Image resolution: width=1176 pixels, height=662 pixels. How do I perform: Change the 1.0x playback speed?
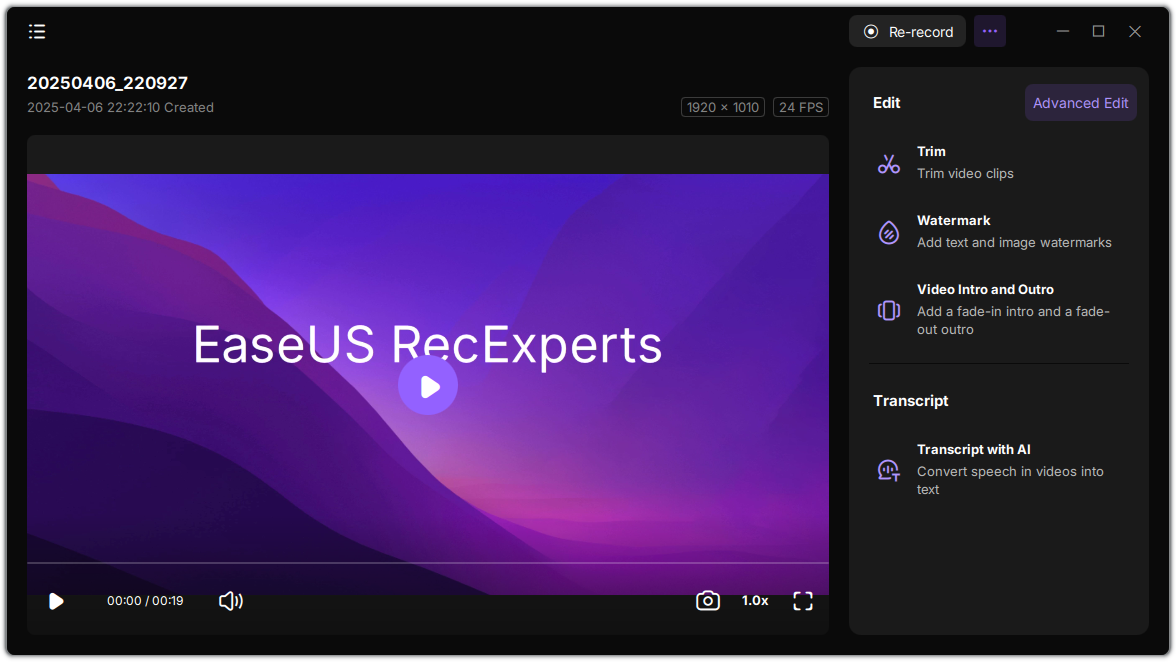tap(754, 601)
